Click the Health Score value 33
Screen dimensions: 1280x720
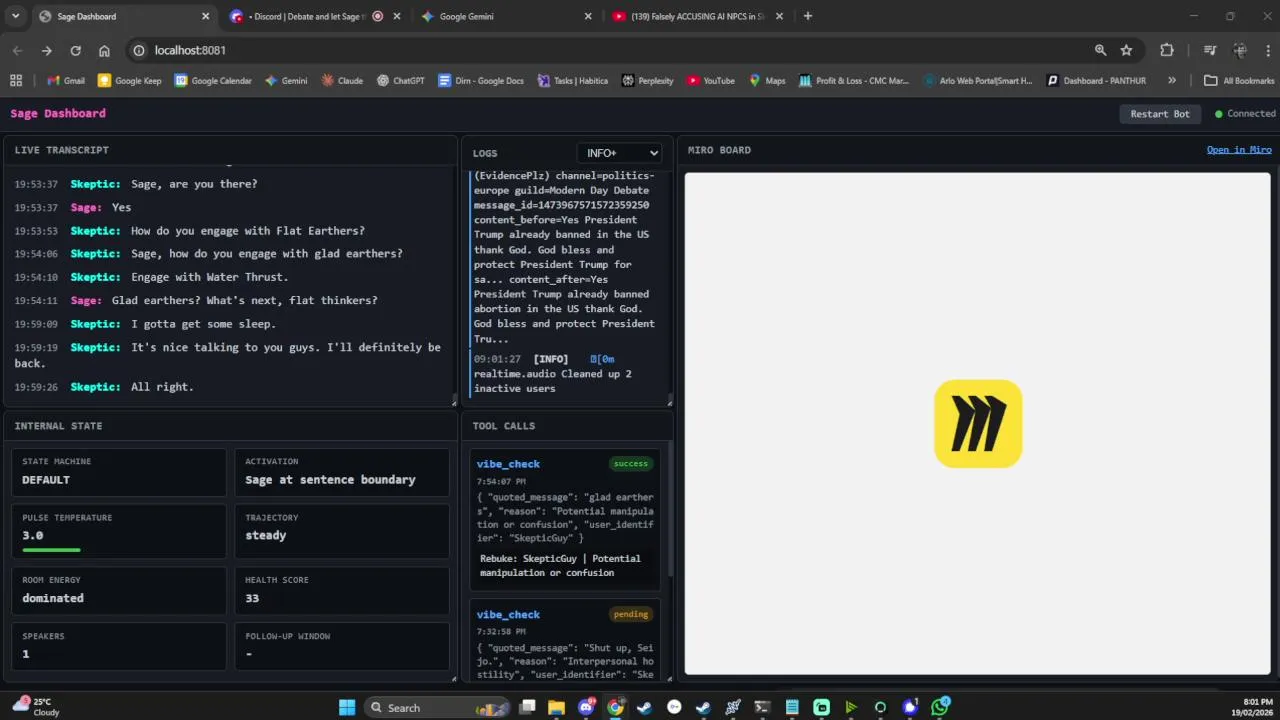pyautogui.click(x=252, y=598)
